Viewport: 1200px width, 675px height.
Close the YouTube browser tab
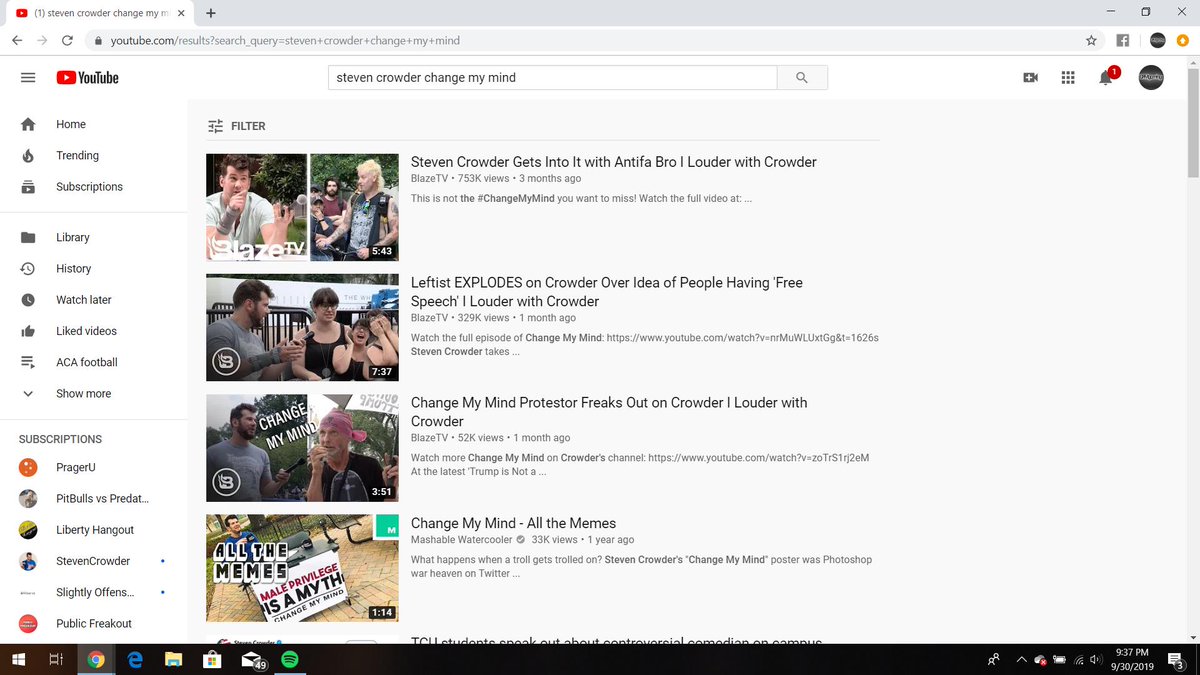[x=181, y=13]
